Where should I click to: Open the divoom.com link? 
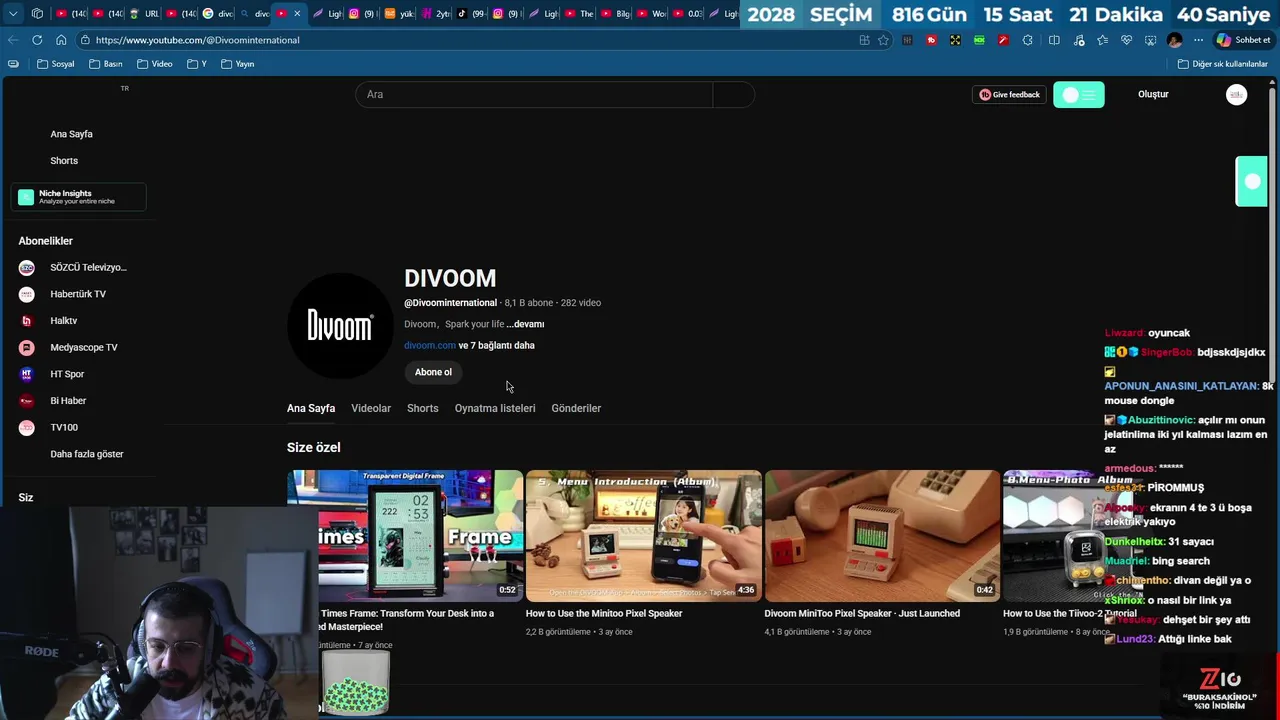[430, 345]
